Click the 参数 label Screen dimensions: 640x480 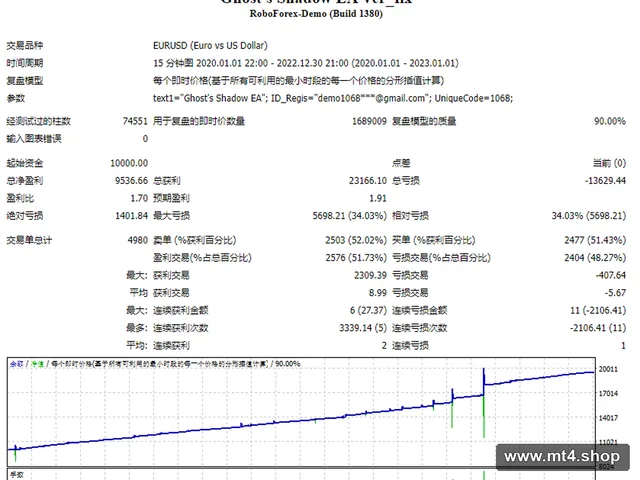(x=16, y=98)
